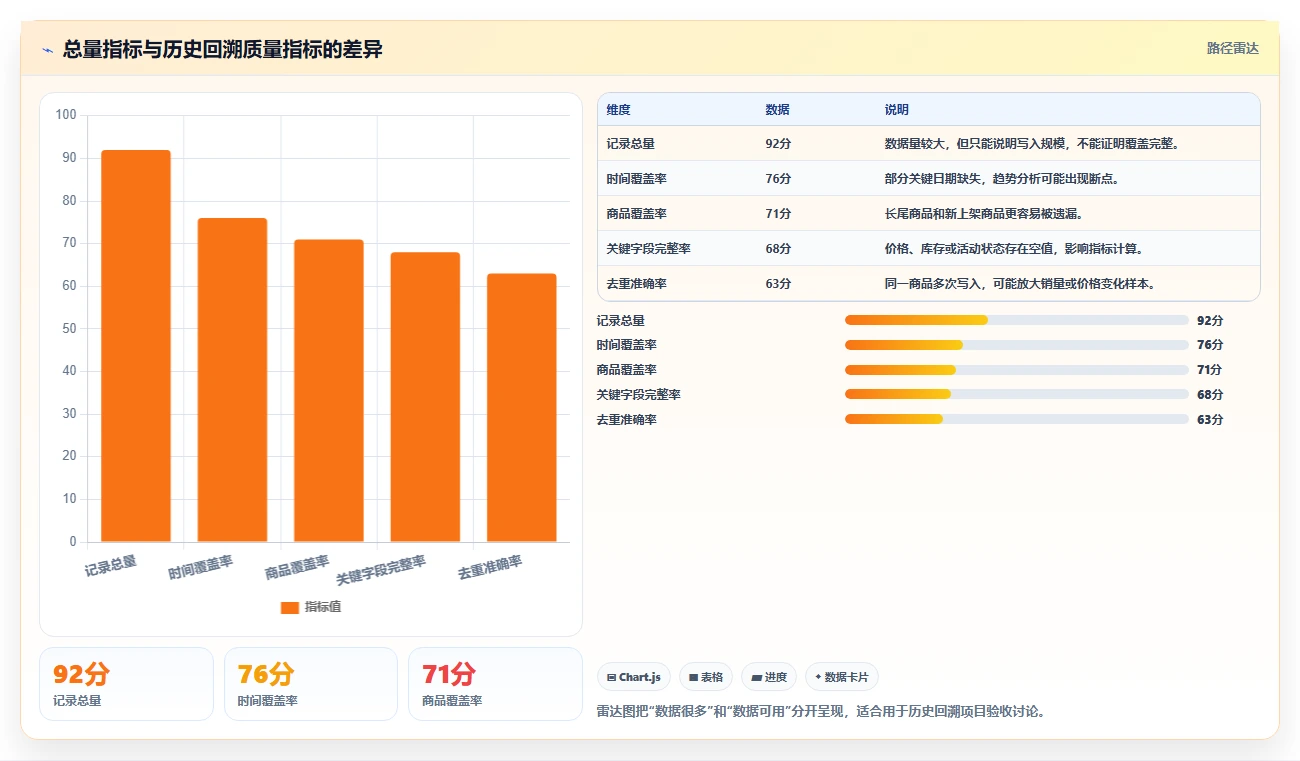Click the x-axis label 关键字段完整率
The width and height of the screenshot is (1300, 761).
click(x=381, y=570)
